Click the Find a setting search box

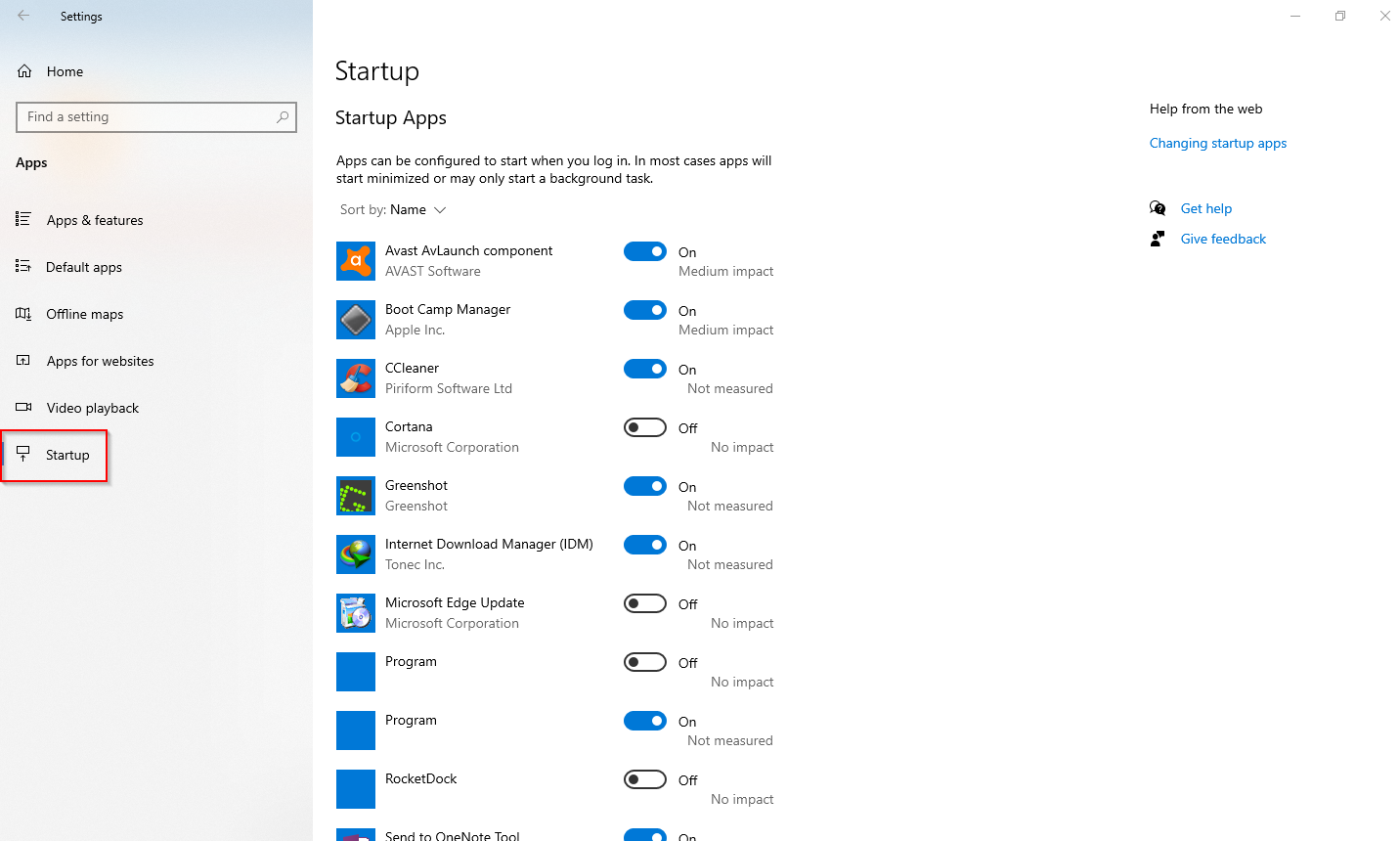156,116
